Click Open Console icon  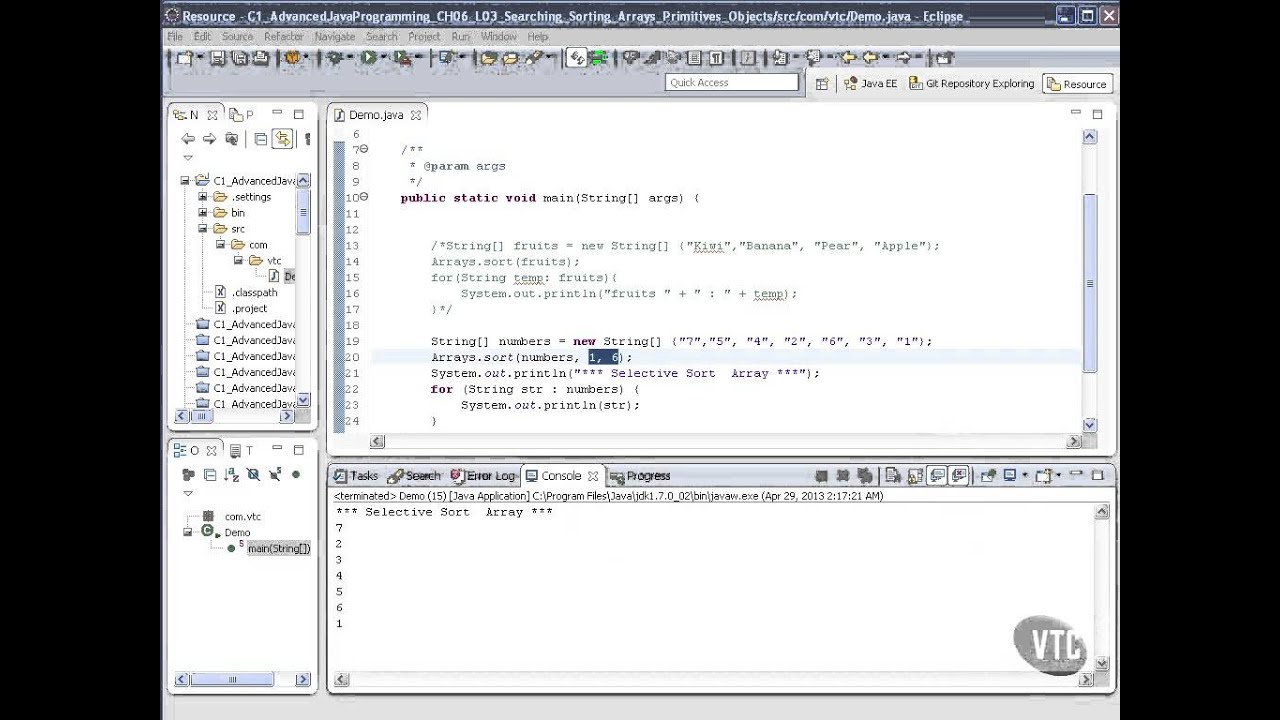coord(1044,476)
